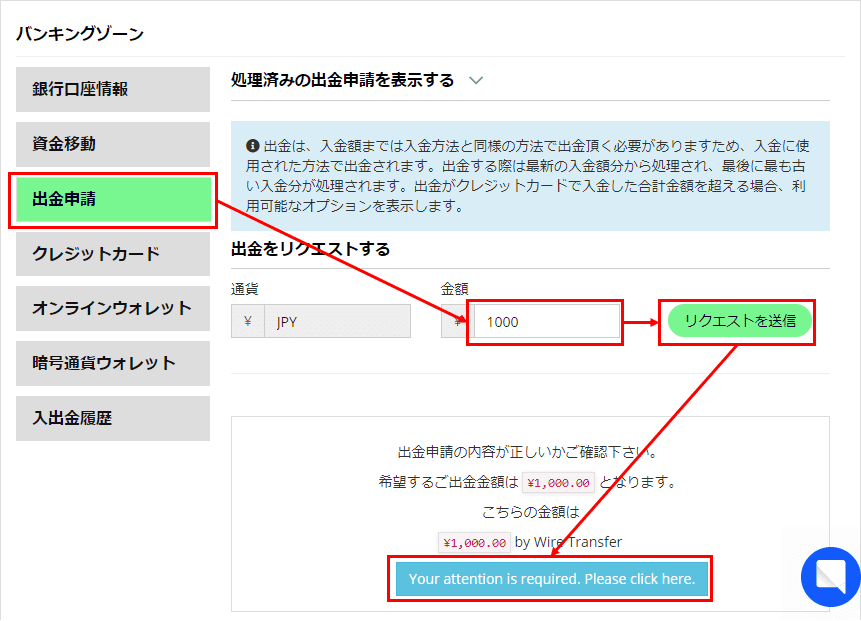Click the by Wire Transfer text
Viewport: 861px width, 621px height.
pyautogui.click(x=568, y=542)
